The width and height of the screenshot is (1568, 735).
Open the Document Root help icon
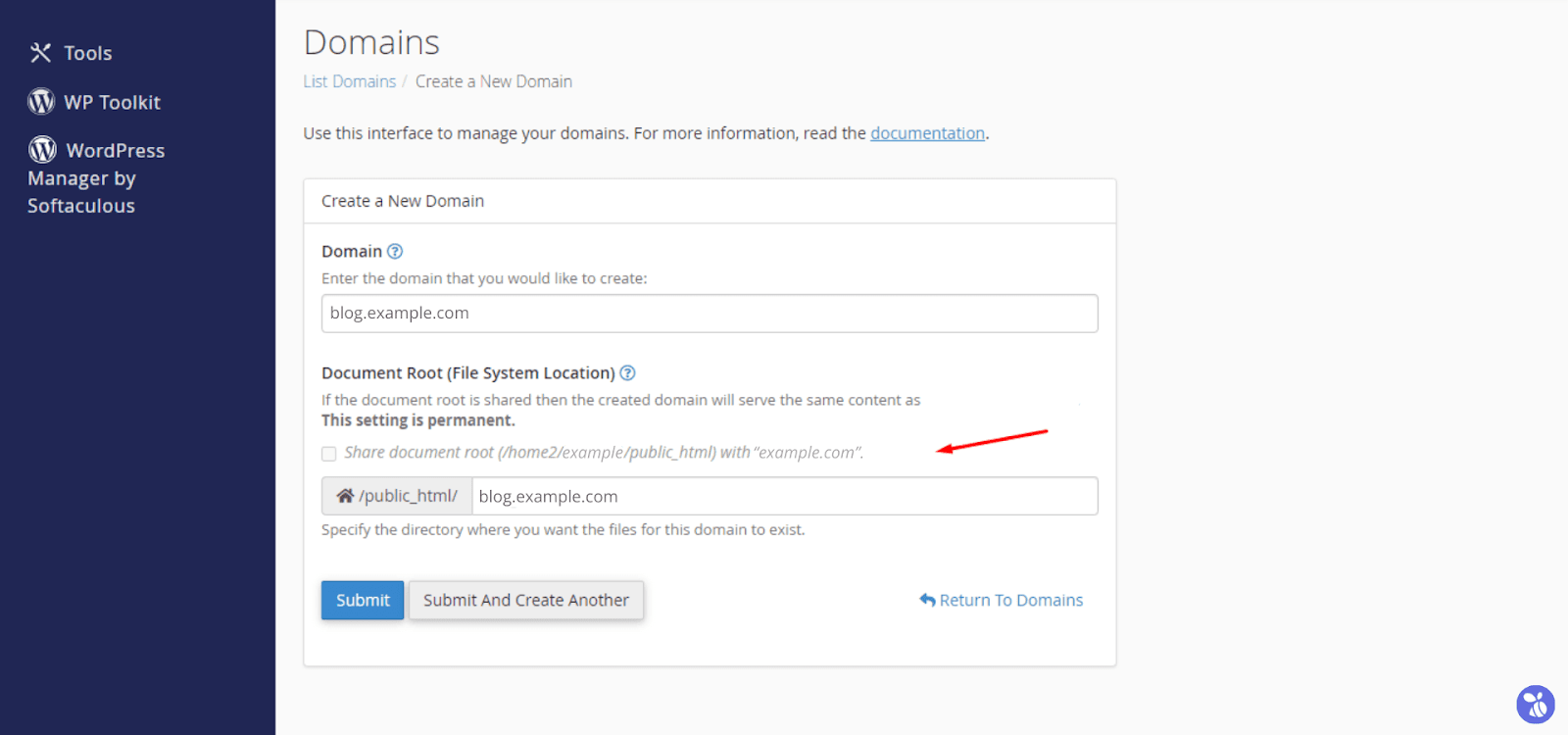(x=628, y=373)
